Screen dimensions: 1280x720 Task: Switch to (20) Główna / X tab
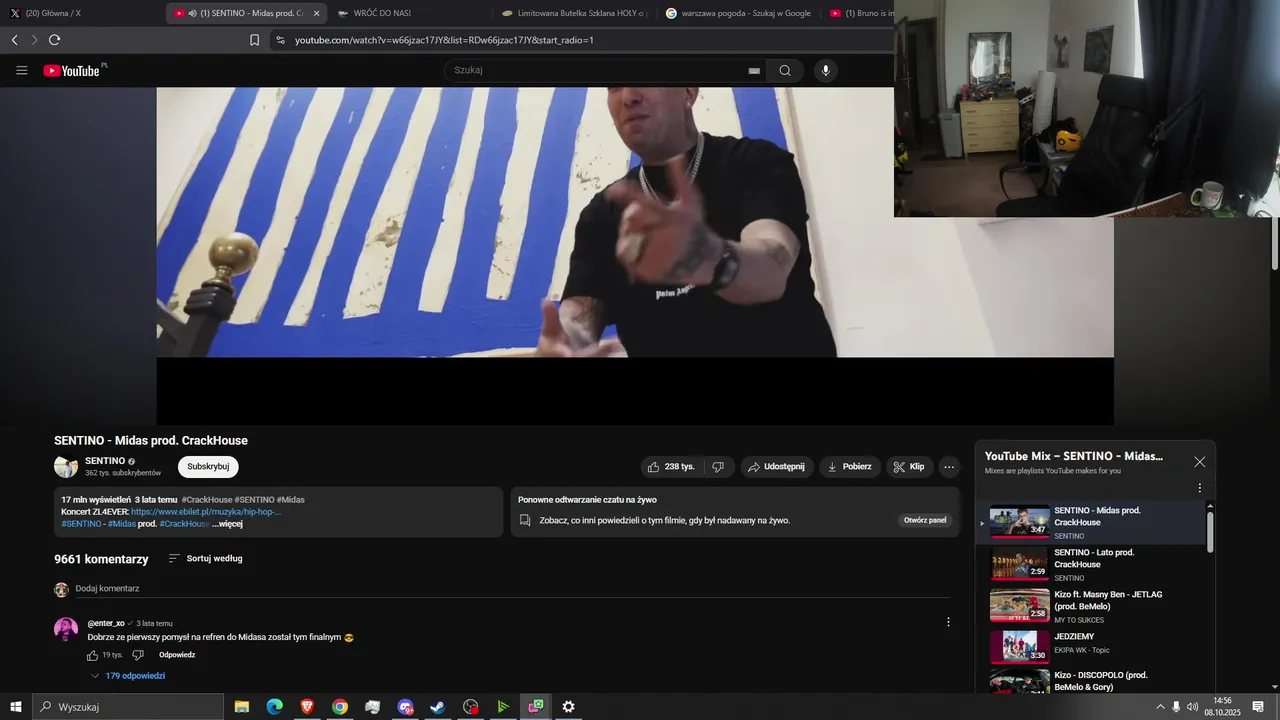pos(81,13)
